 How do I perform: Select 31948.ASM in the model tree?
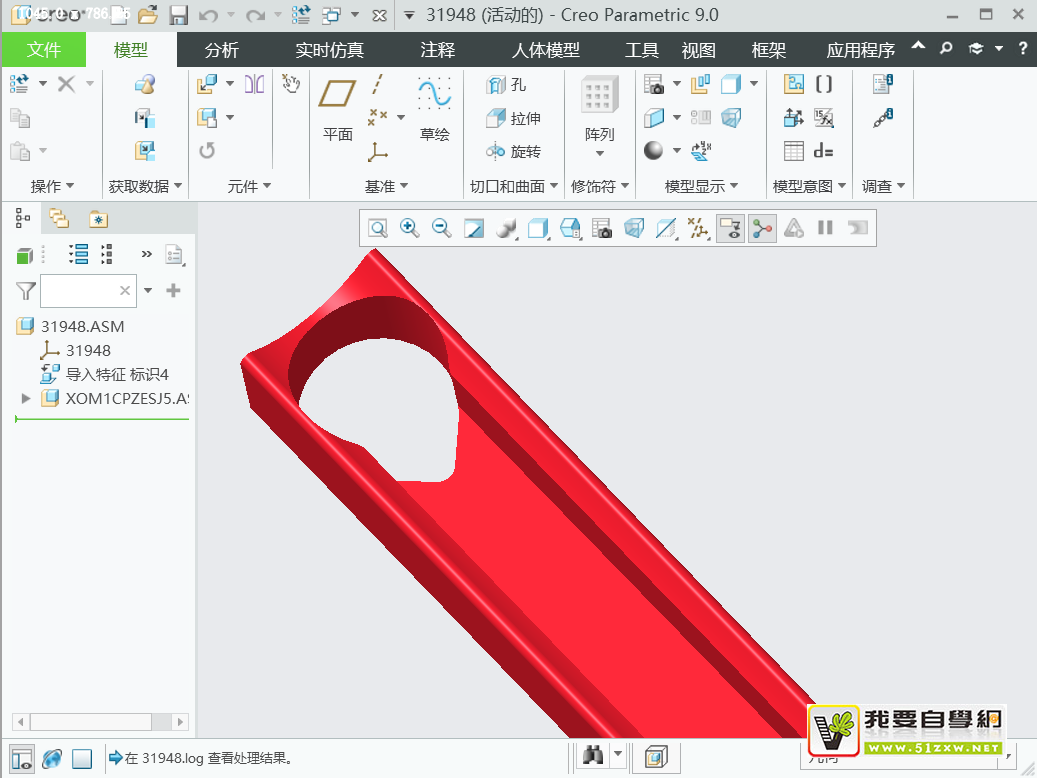82,326
